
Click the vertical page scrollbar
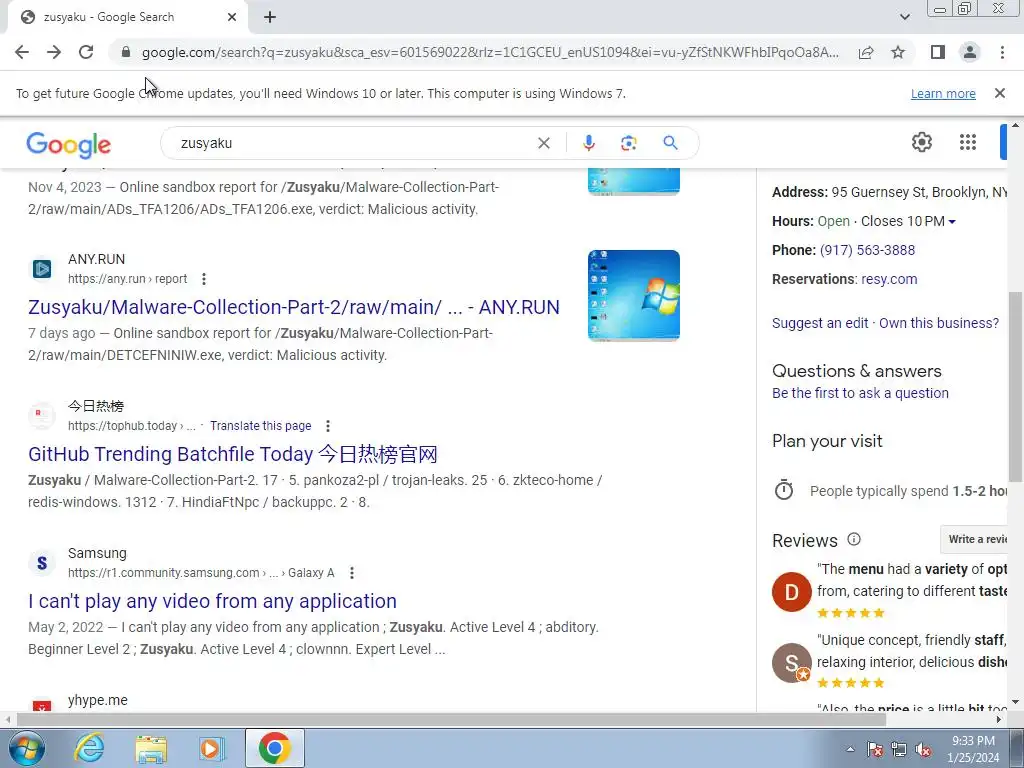[1015, 385]
